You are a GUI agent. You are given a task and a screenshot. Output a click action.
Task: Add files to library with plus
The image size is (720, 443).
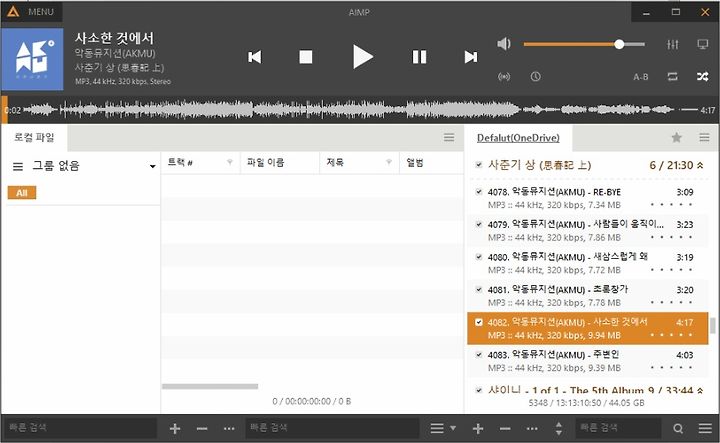pyautogui.click(x=175, y=429)
